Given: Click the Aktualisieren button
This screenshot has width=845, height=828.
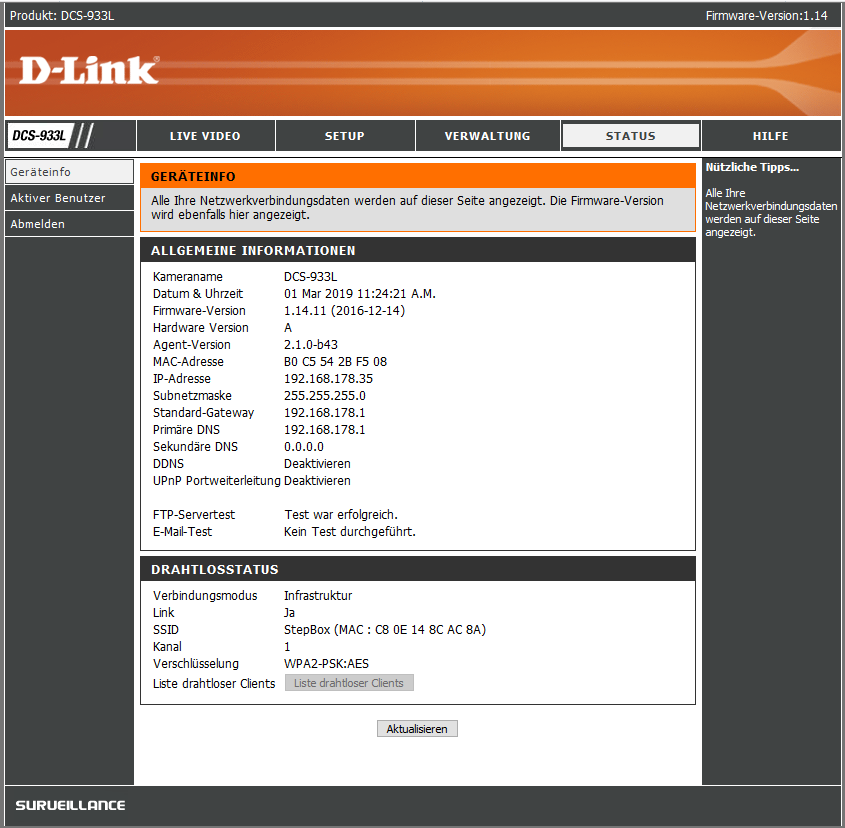Looking at the screenshot, I should 417,729.
